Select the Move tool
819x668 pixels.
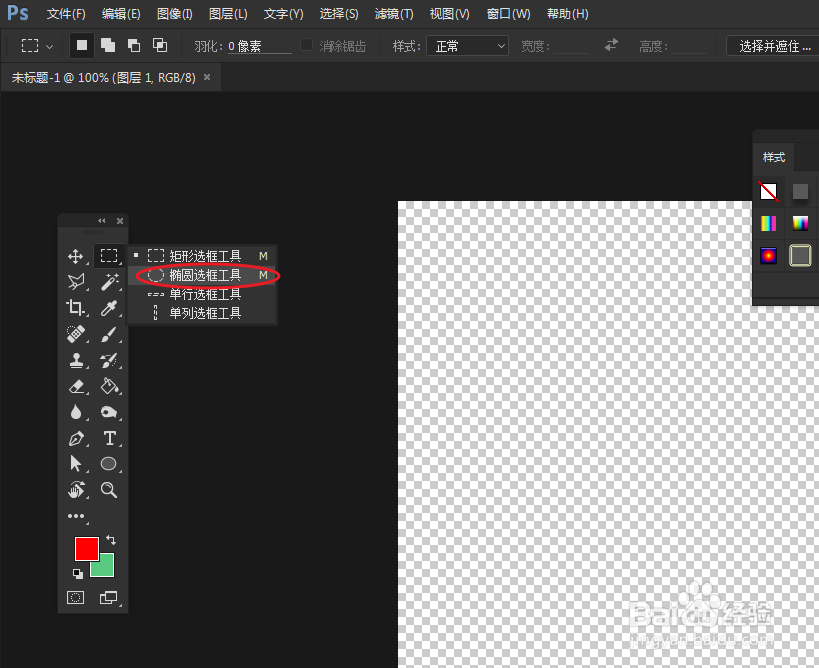[76, 256]
